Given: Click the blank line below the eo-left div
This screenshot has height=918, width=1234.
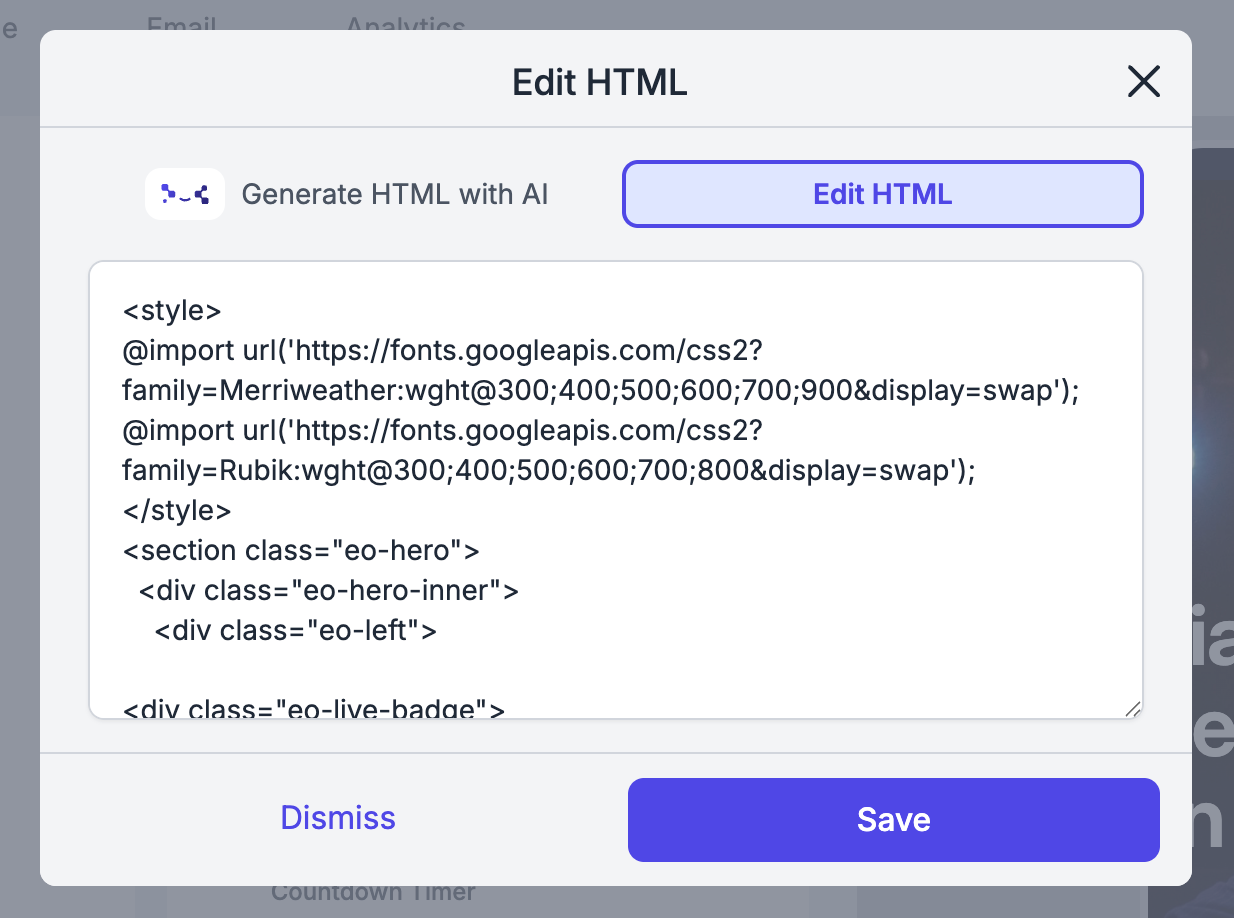Looking at the screenshot, I should pos(400,671).
